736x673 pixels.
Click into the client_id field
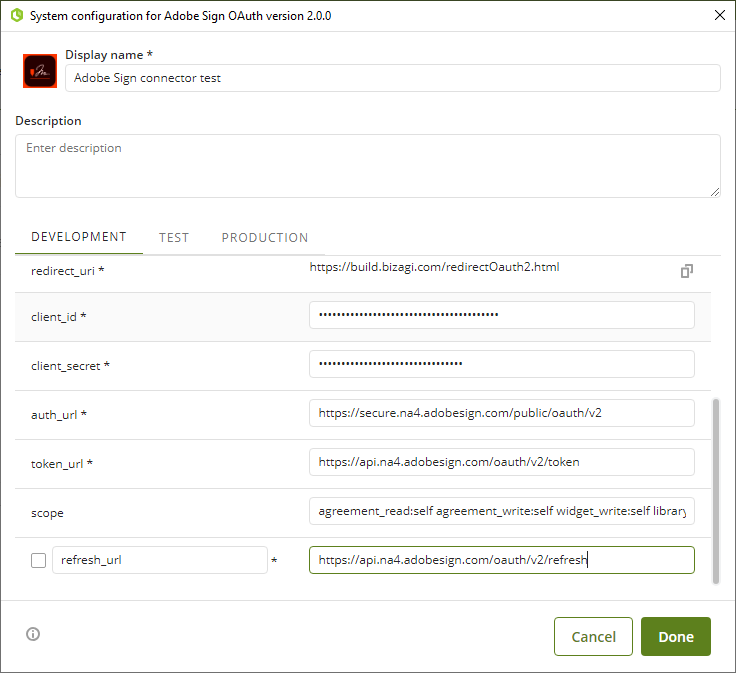point(502,315)
